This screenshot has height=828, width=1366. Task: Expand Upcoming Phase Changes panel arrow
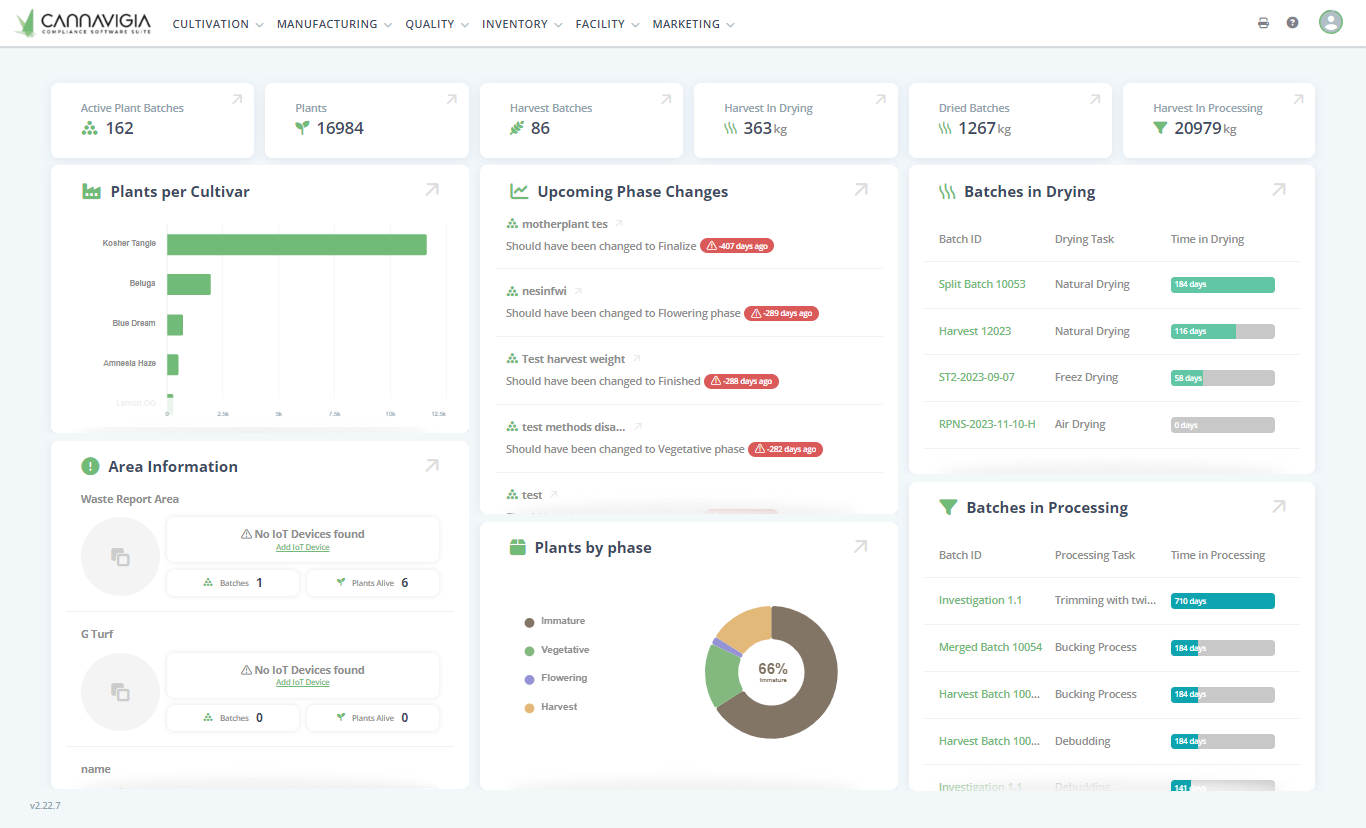pyautogui.click(x=860, y=190)
